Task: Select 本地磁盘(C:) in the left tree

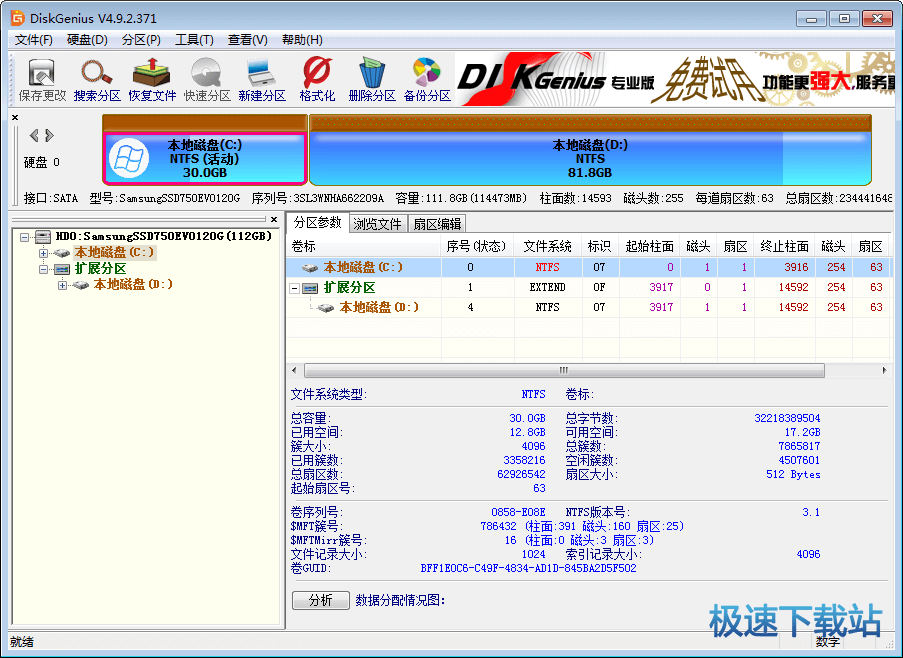Action: coord(114,253)
